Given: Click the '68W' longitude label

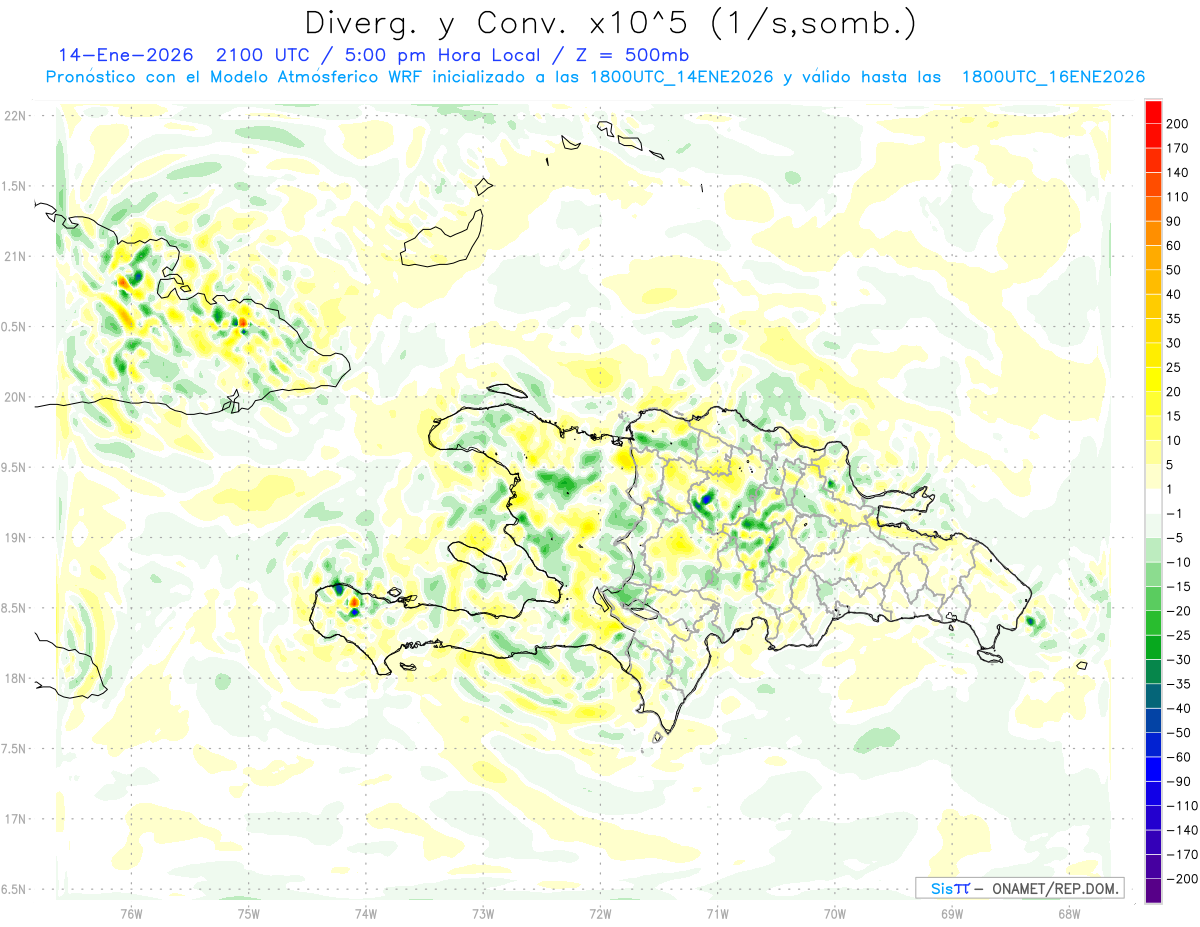Looking at the screenshot, I should tap(1069, 914).
